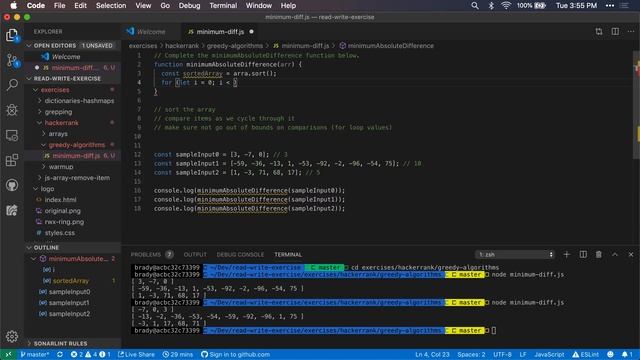Expand the arrays folder
640x360 pixels.
(44, 134)
